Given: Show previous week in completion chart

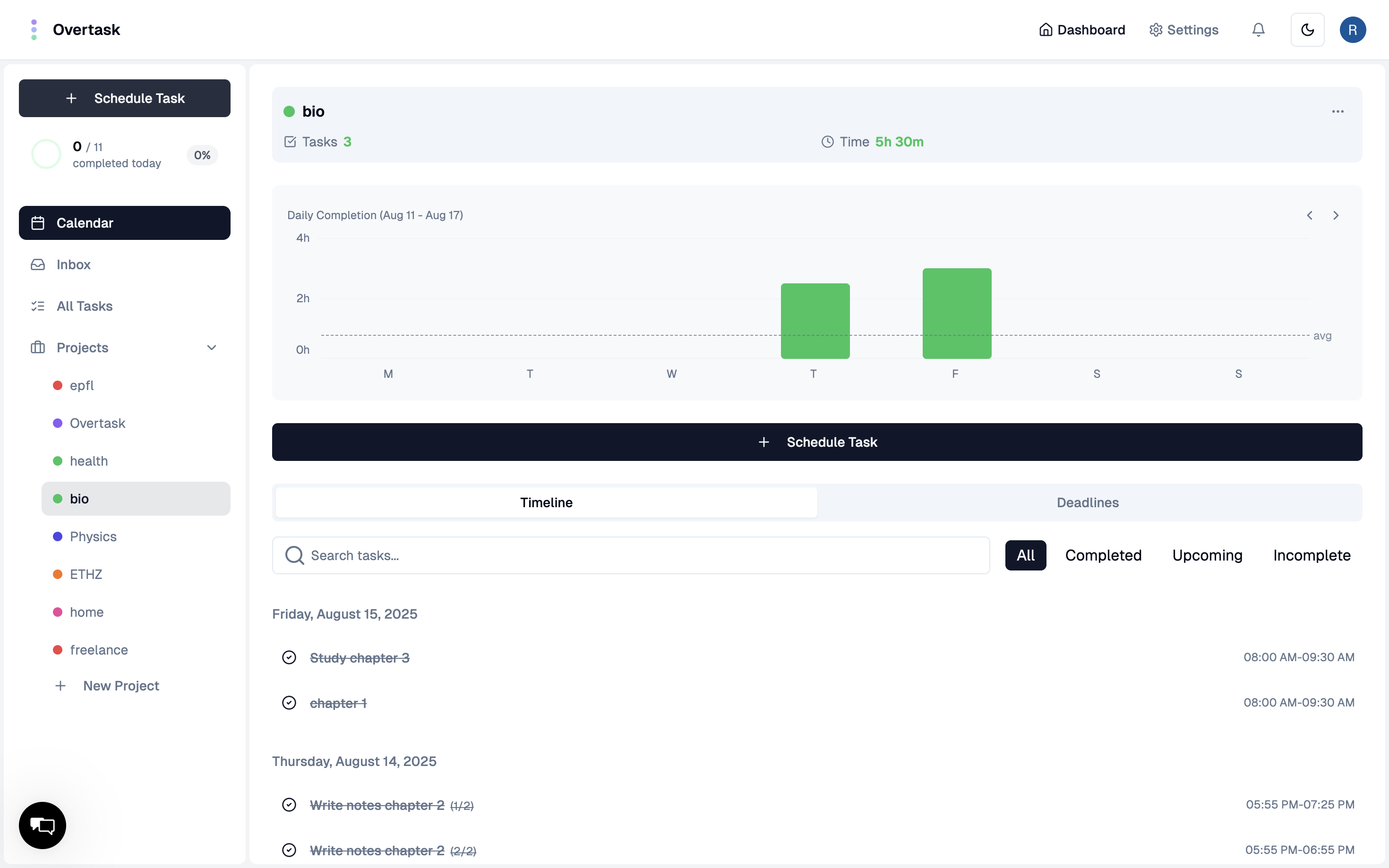Looking at the screenshot, I should [x=1310, y=215].
